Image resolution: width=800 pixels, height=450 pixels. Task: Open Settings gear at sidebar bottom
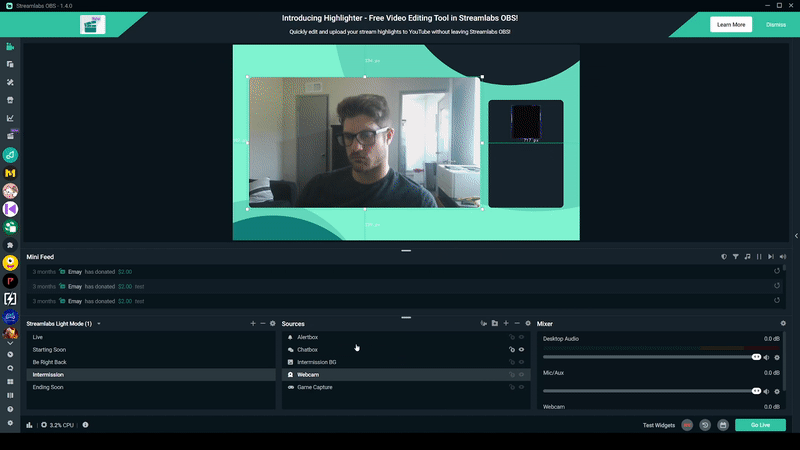10,423
